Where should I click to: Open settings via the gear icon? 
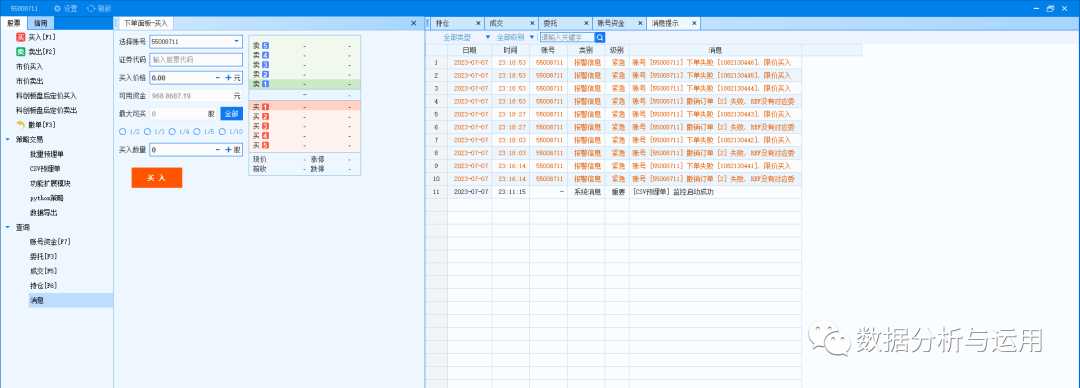click(57, 8)
